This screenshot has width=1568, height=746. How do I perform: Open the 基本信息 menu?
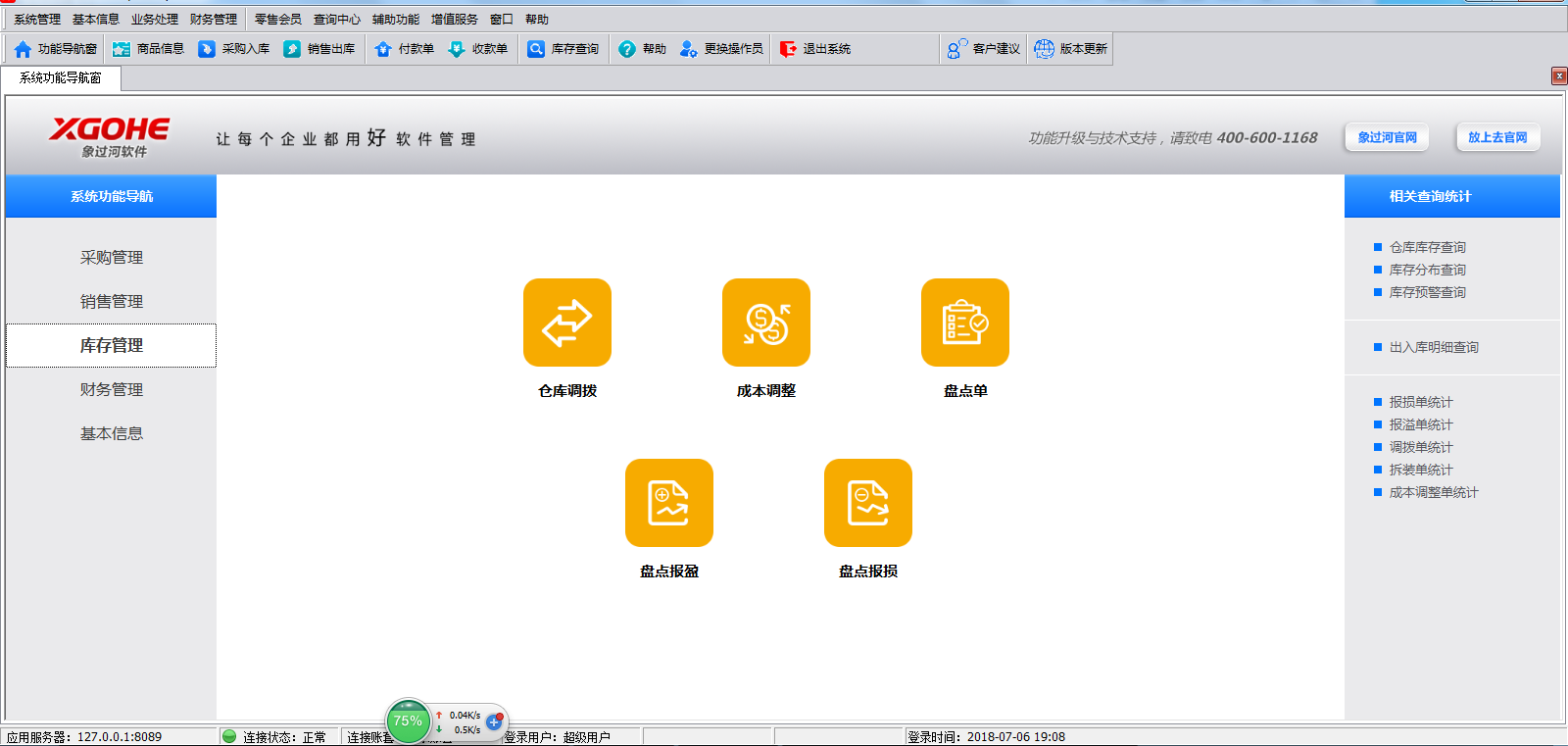[96, 20]
